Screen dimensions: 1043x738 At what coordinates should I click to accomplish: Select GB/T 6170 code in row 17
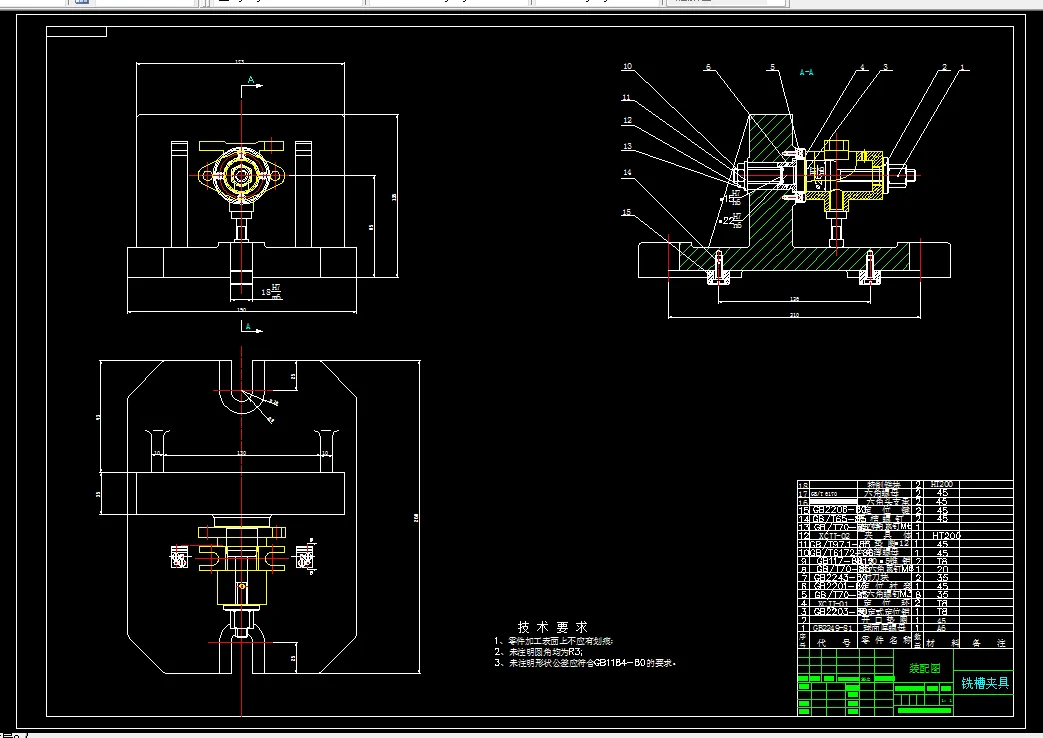coord(824,493)
